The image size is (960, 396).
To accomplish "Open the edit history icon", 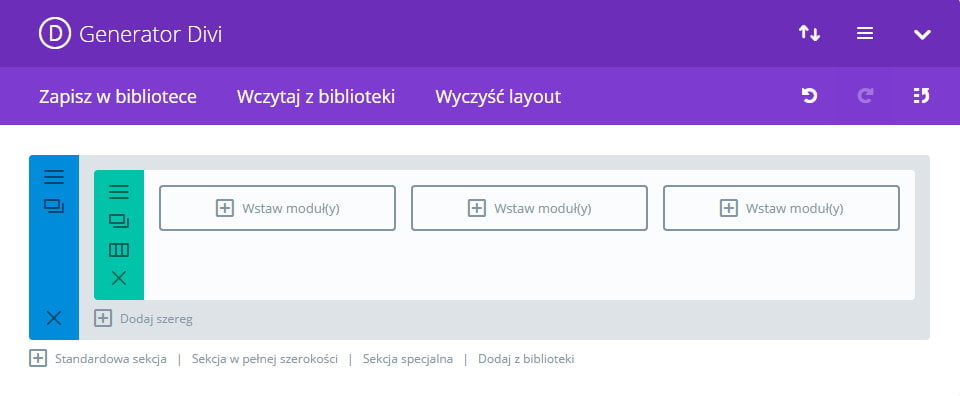I will [x=921, y=95].
